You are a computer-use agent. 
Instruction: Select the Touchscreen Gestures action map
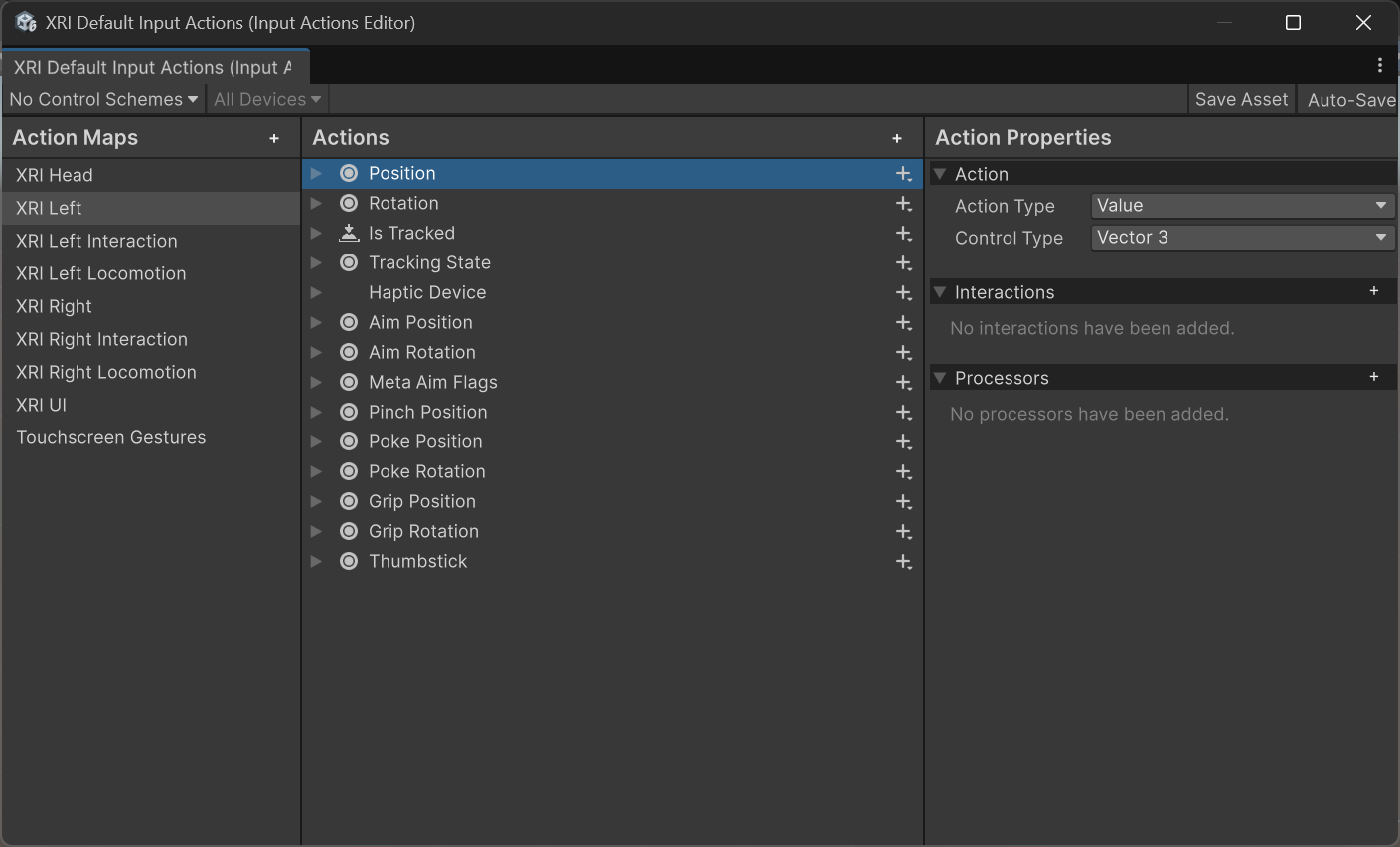click(x=111, y=437)
